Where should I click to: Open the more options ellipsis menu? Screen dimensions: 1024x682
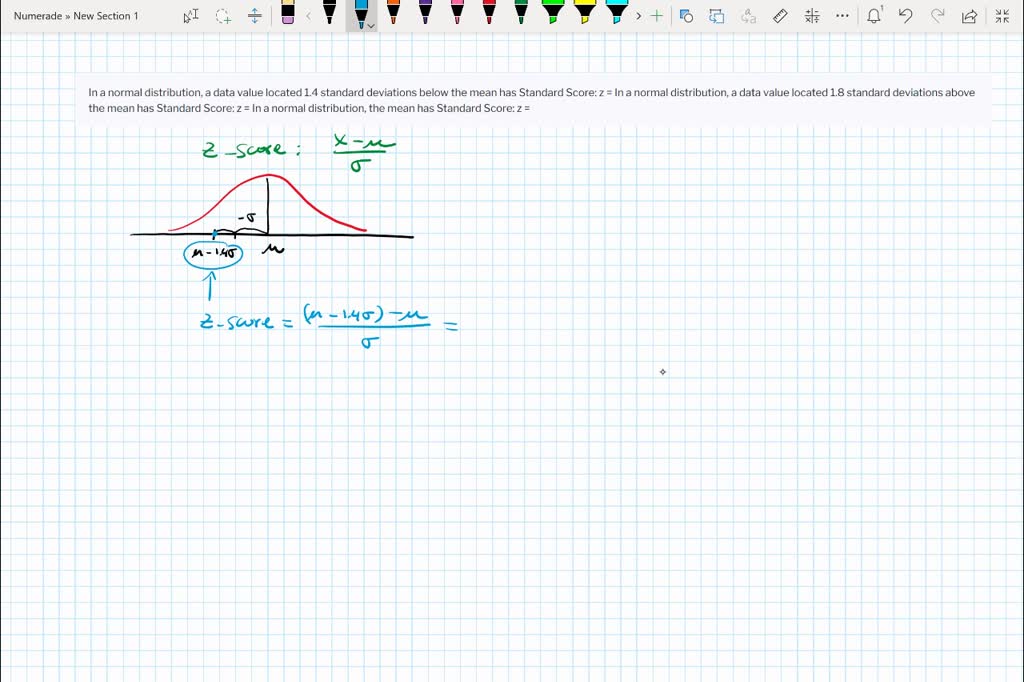click(x=843, y=16)
